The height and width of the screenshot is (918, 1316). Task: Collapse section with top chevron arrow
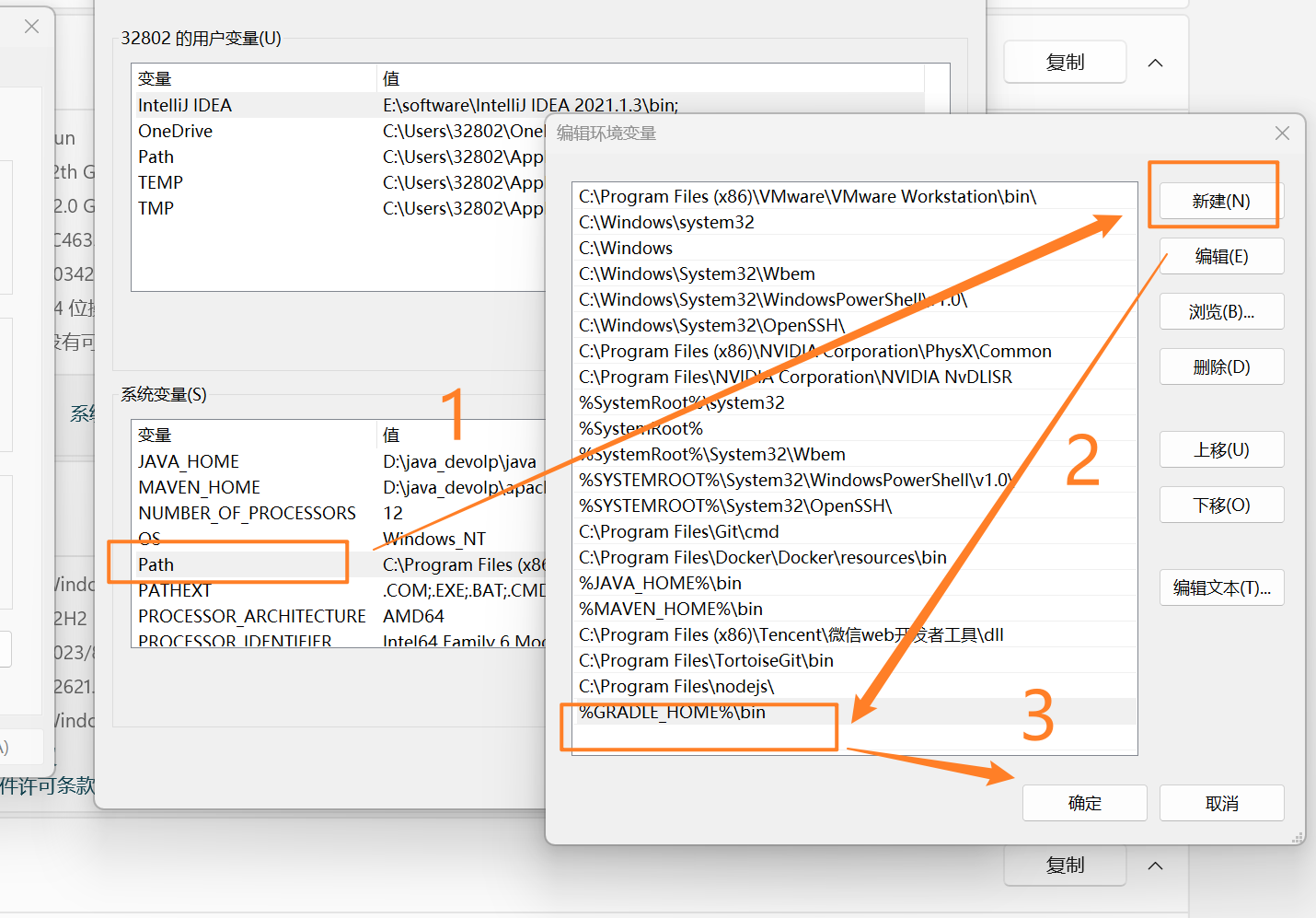pyautogui.click(x=1155, y=63)
